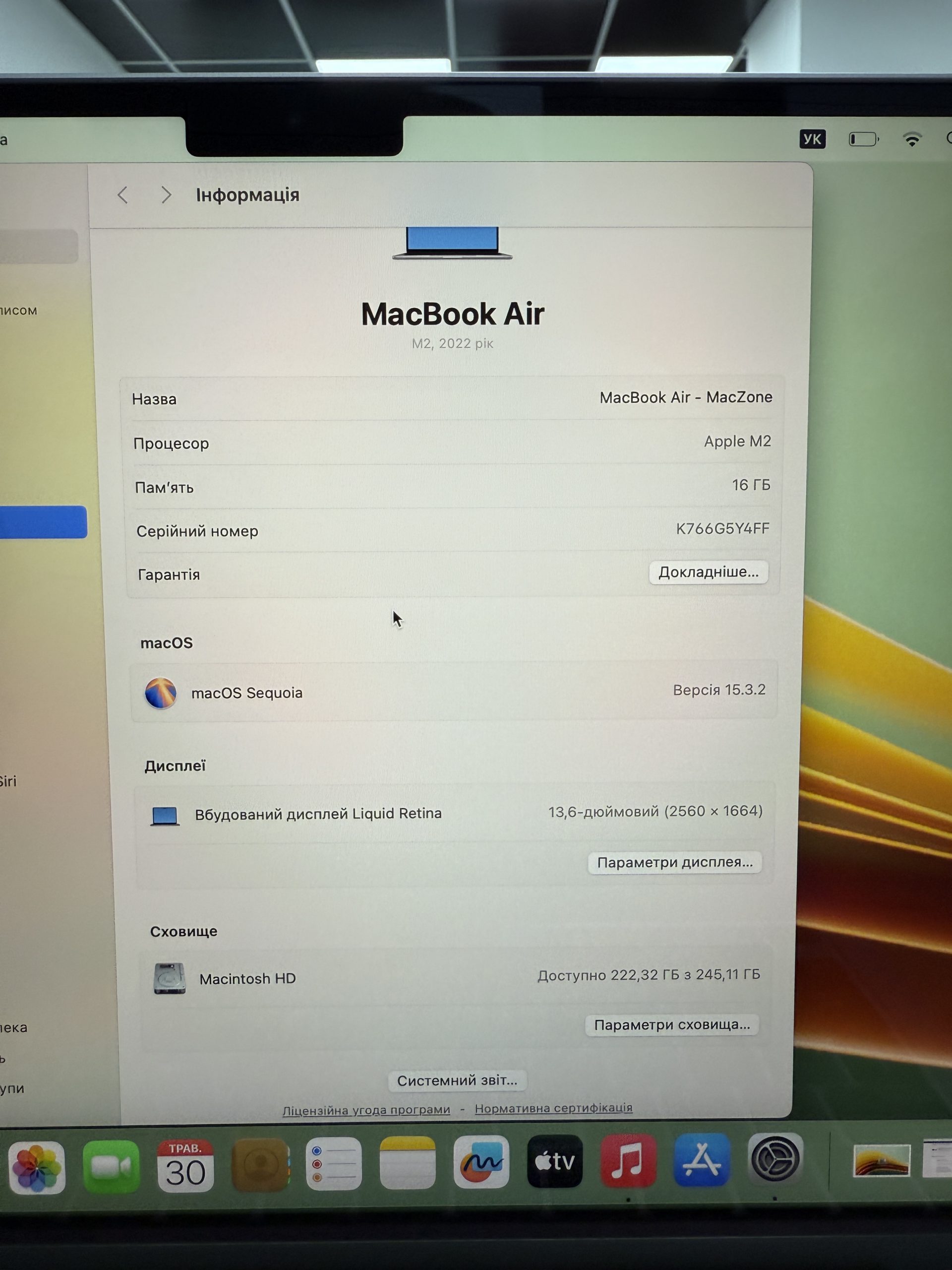Click the MacBook Air title heading
This screenshot has width=952, height=1270.
(452, 314)
